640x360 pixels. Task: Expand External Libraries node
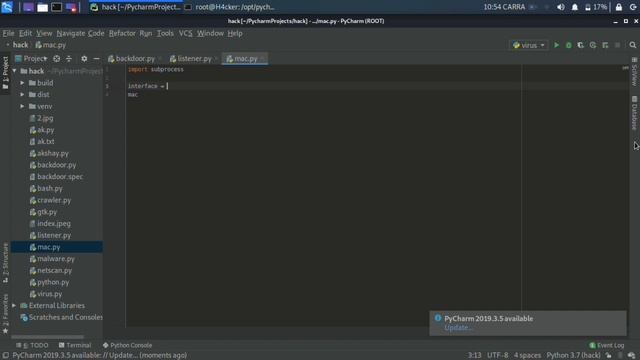tap(14, 306)
